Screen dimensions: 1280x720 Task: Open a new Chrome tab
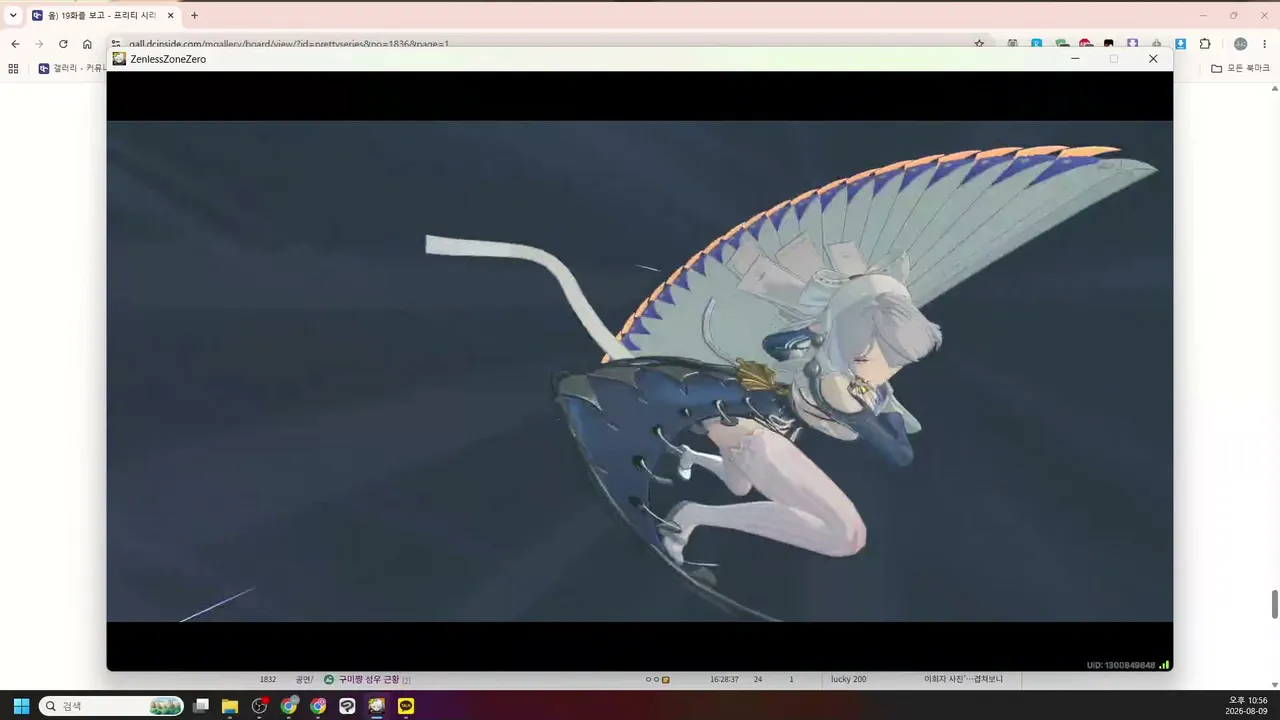click(194, 15)
